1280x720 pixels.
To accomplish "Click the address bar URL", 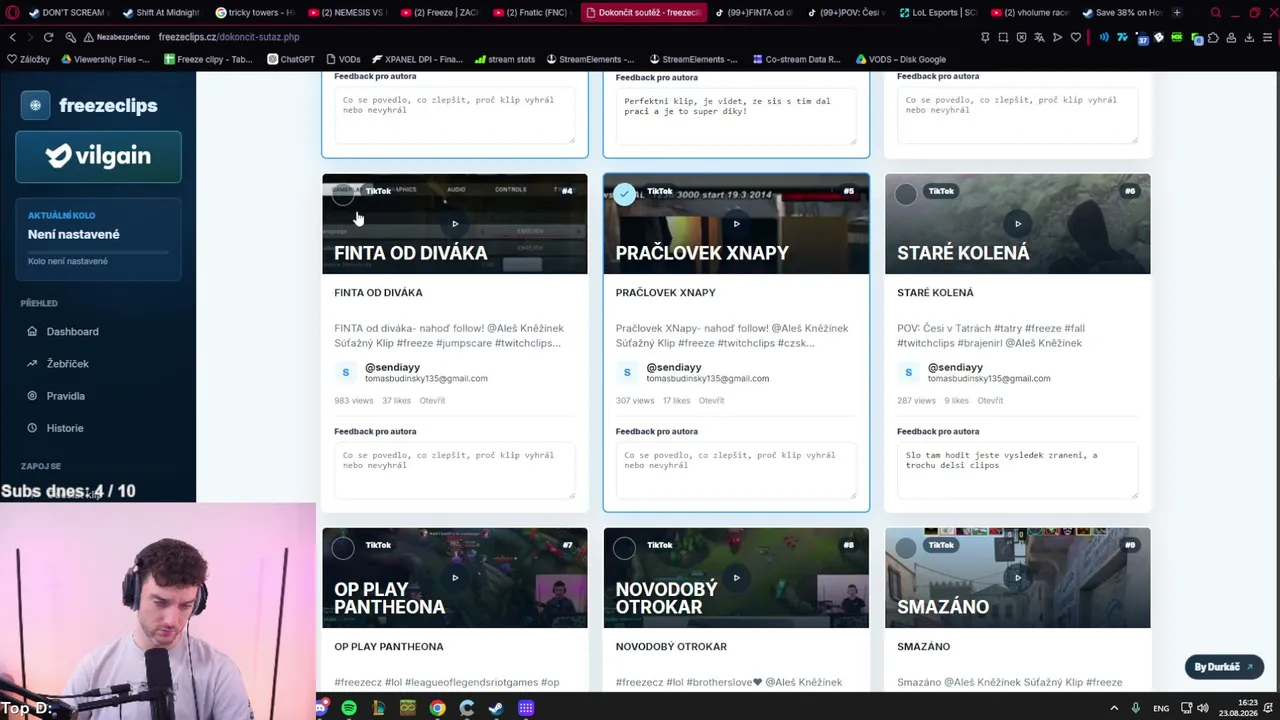I will click(x=229, y=37).
